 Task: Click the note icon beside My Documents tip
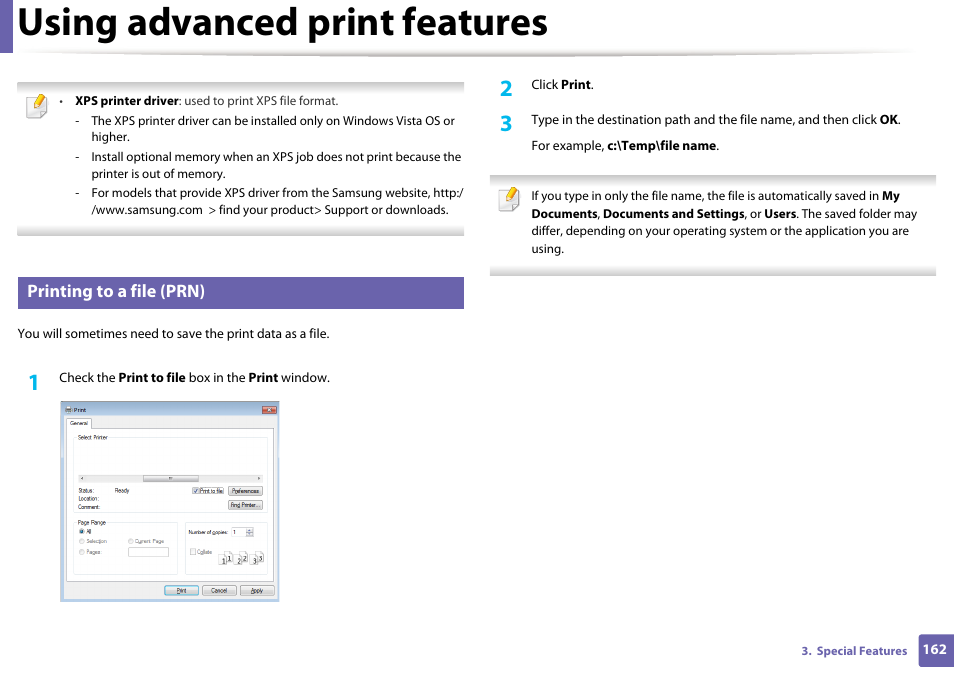click(509, 200)
